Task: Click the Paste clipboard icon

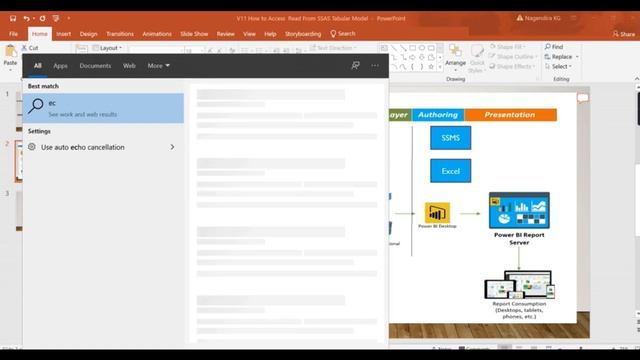Action: (10, 51)
